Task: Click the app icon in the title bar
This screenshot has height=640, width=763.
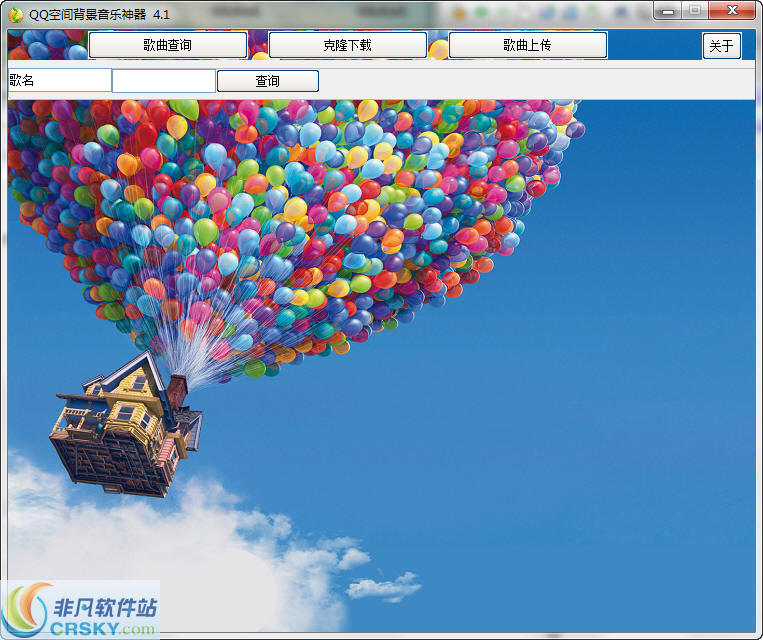Action: pos(16,15)
